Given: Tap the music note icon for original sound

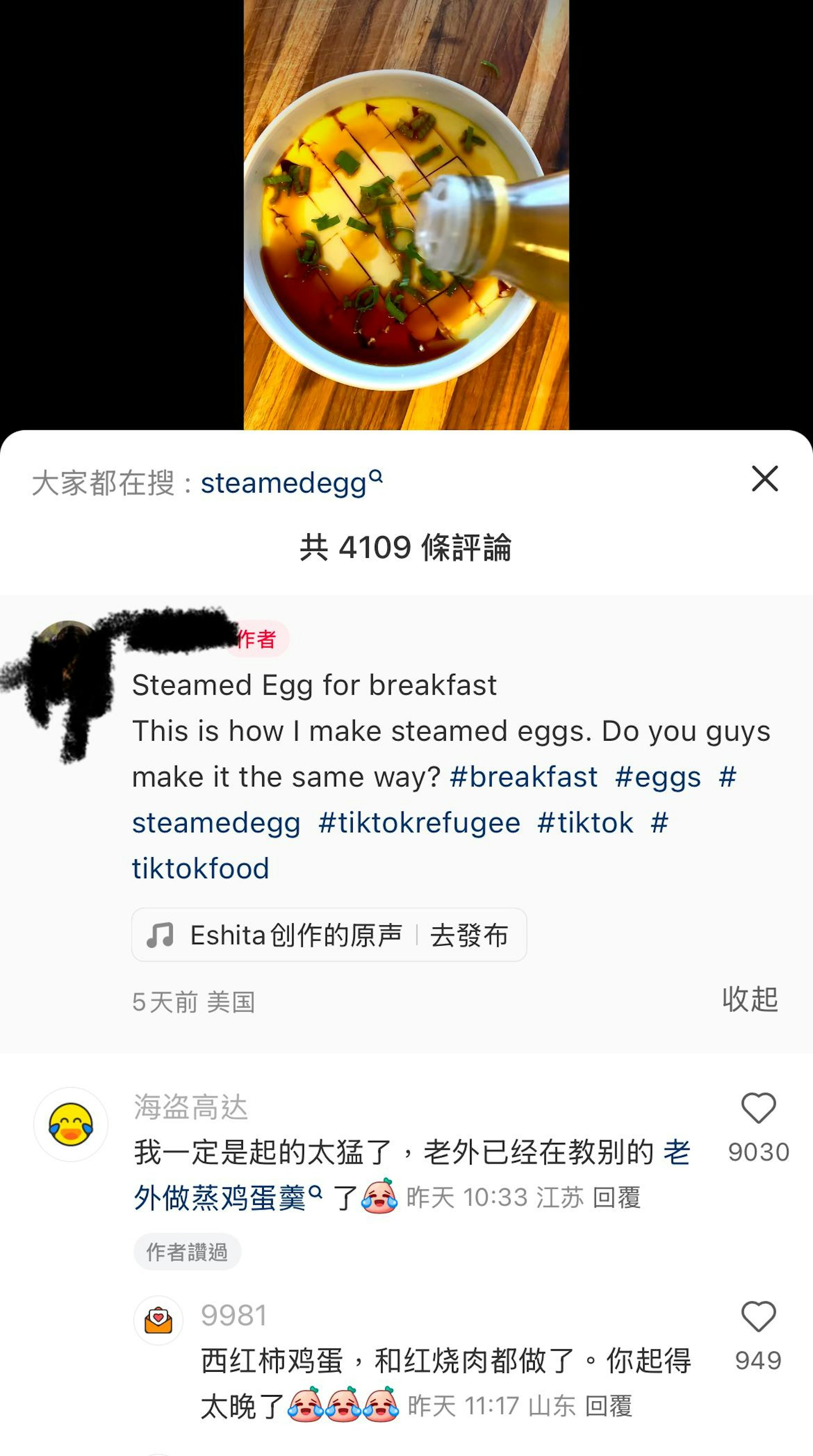Looking at the screenshot, I should click(x=160, y=935).
